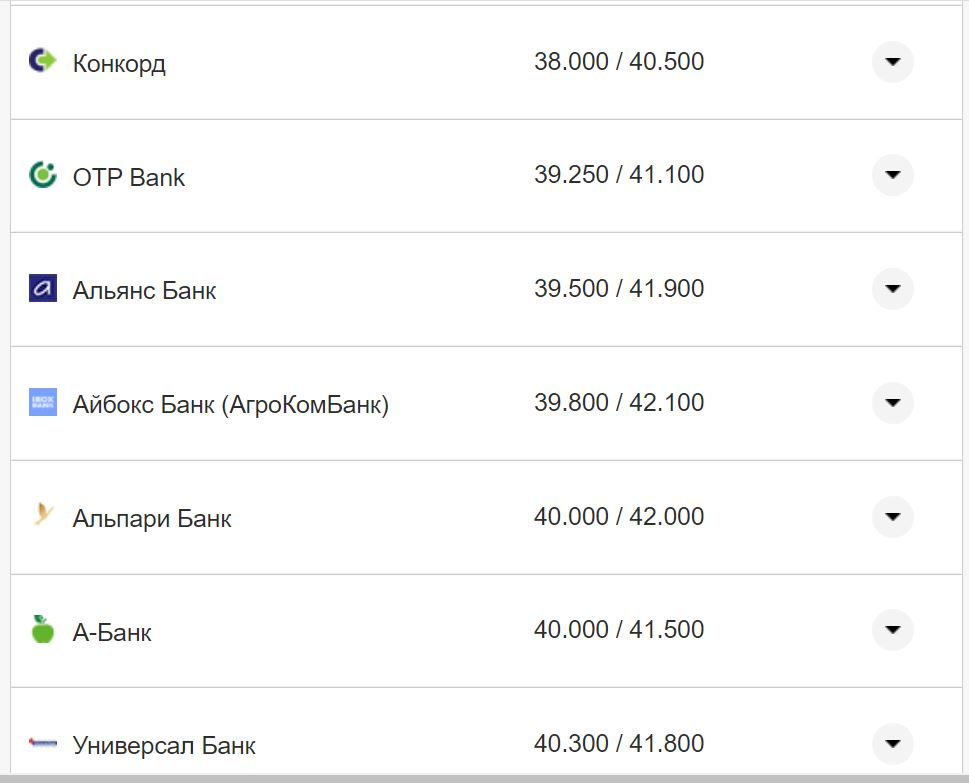Viewport: 969px width, 783px height.
Task: Click the Айбокс Банк blue logo icon
Action: pyautogui.click(x=42, y=403)
